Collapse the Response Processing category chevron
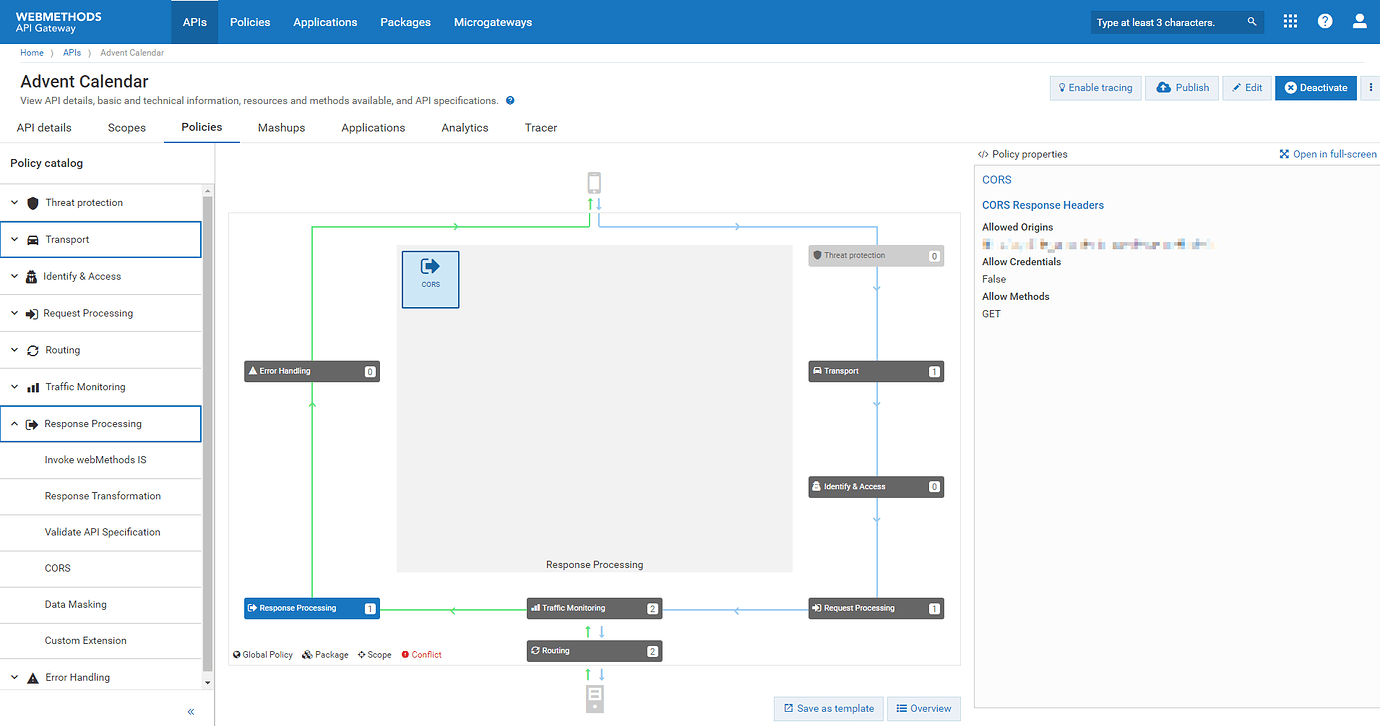The height and width of the screenshot is (726, 1380). 14,424
